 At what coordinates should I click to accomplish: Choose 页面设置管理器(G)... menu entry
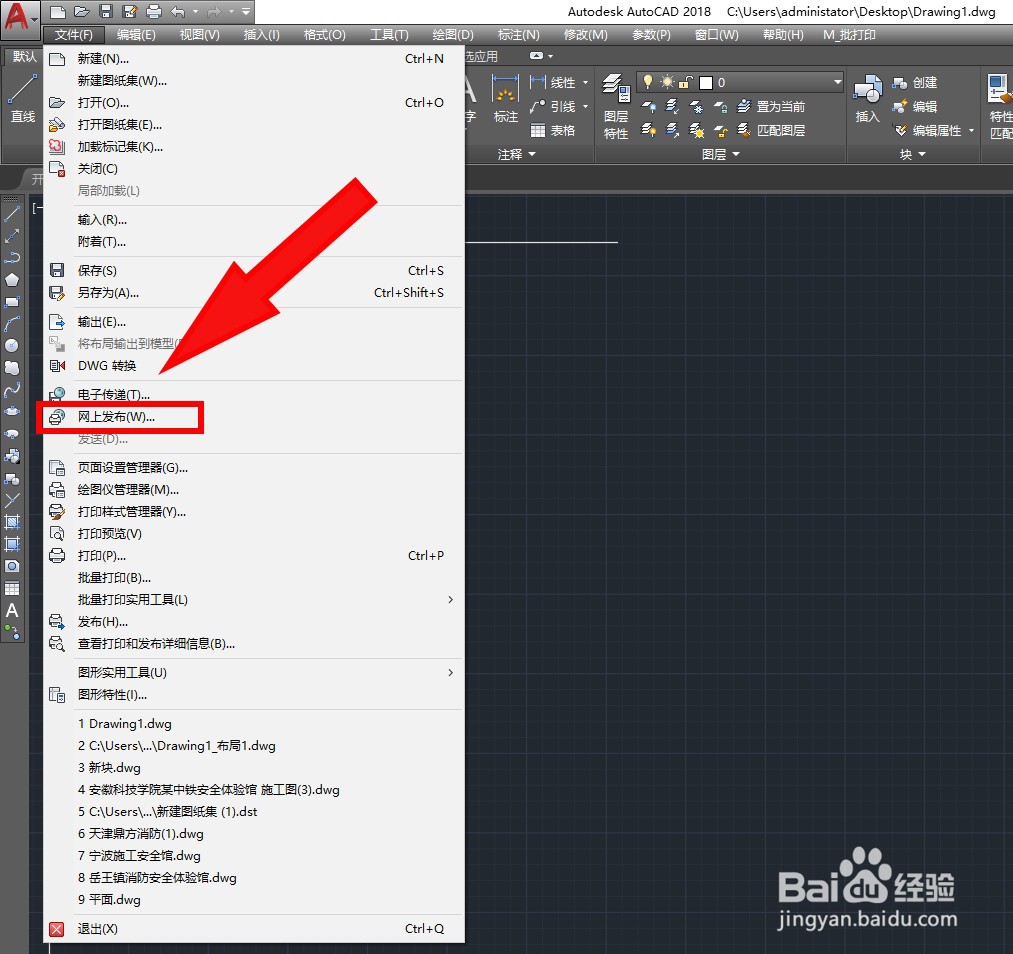point(254,468)
